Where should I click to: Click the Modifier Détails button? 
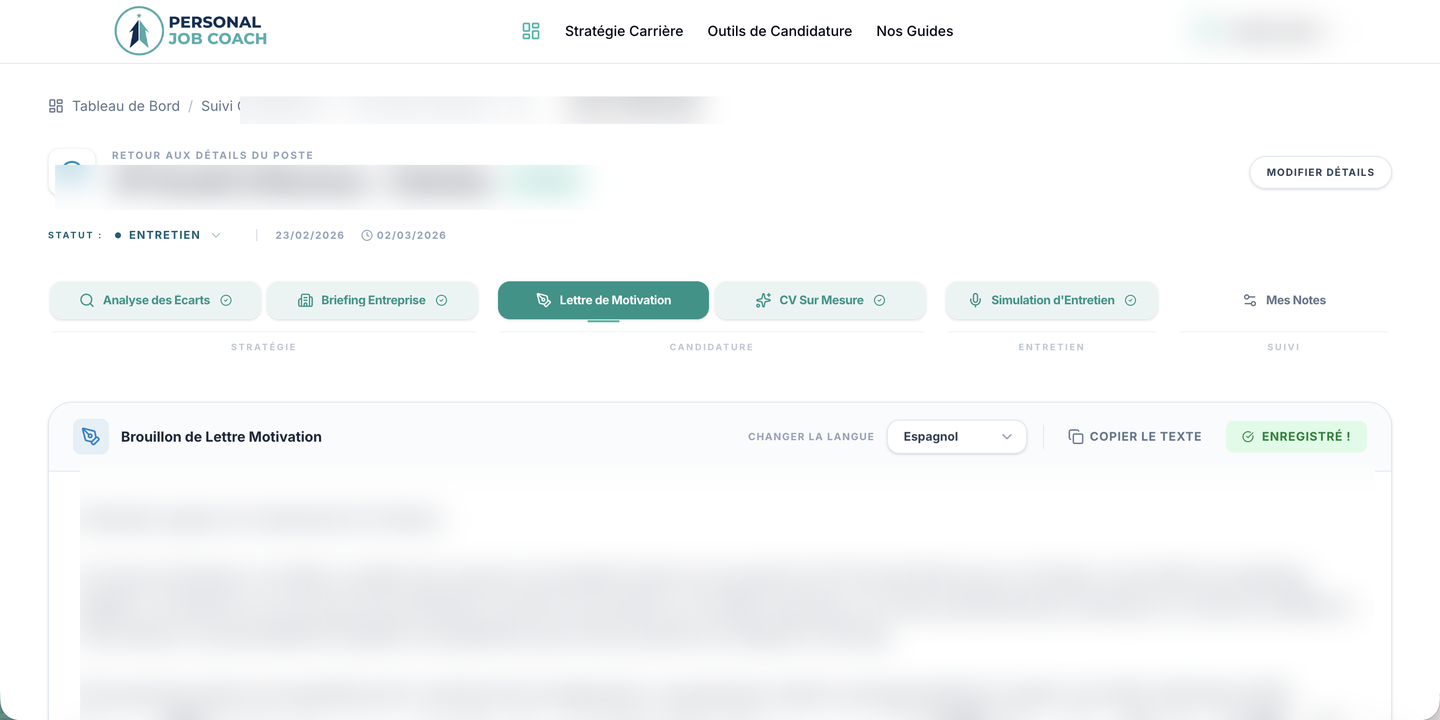[1320, 172]
